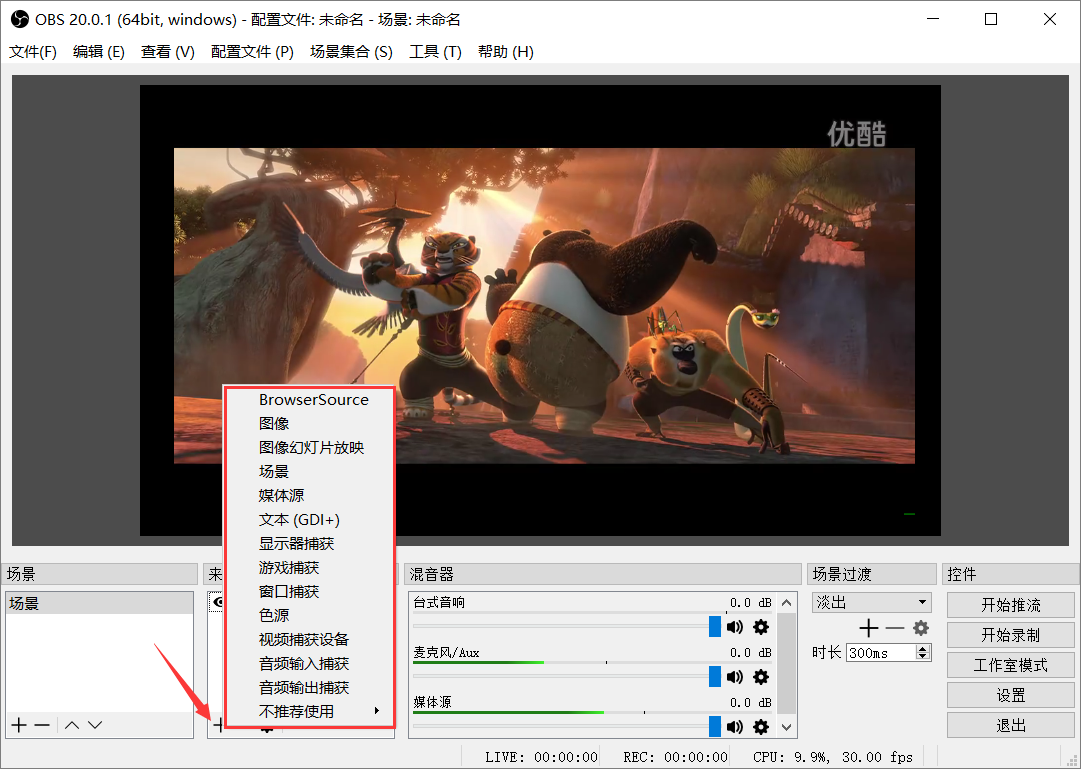This screenshot has height=769, width=1081.
Task: Add a new scene with plus icon
Action: pos(19,725)
